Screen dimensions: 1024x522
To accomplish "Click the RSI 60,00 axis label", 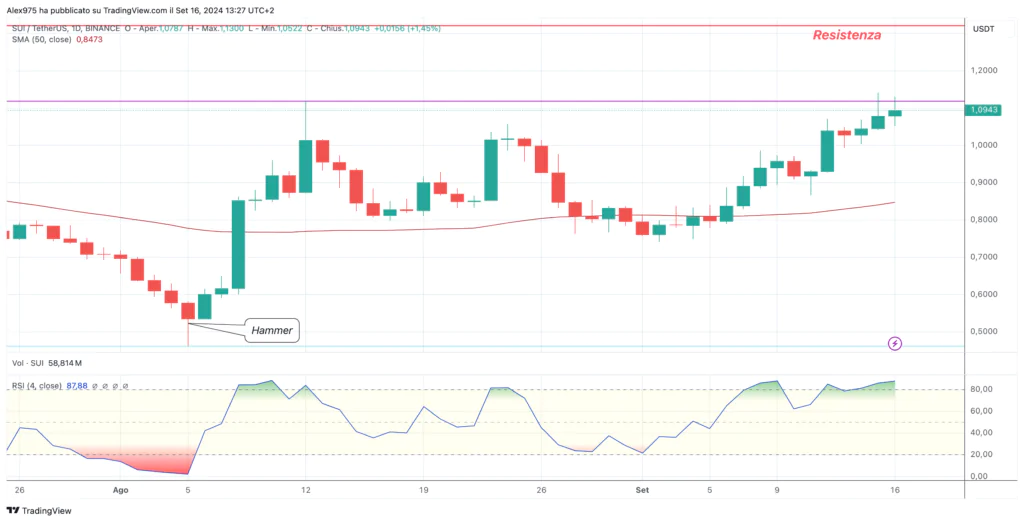I will pyautogui.click(x=982, y=411).
